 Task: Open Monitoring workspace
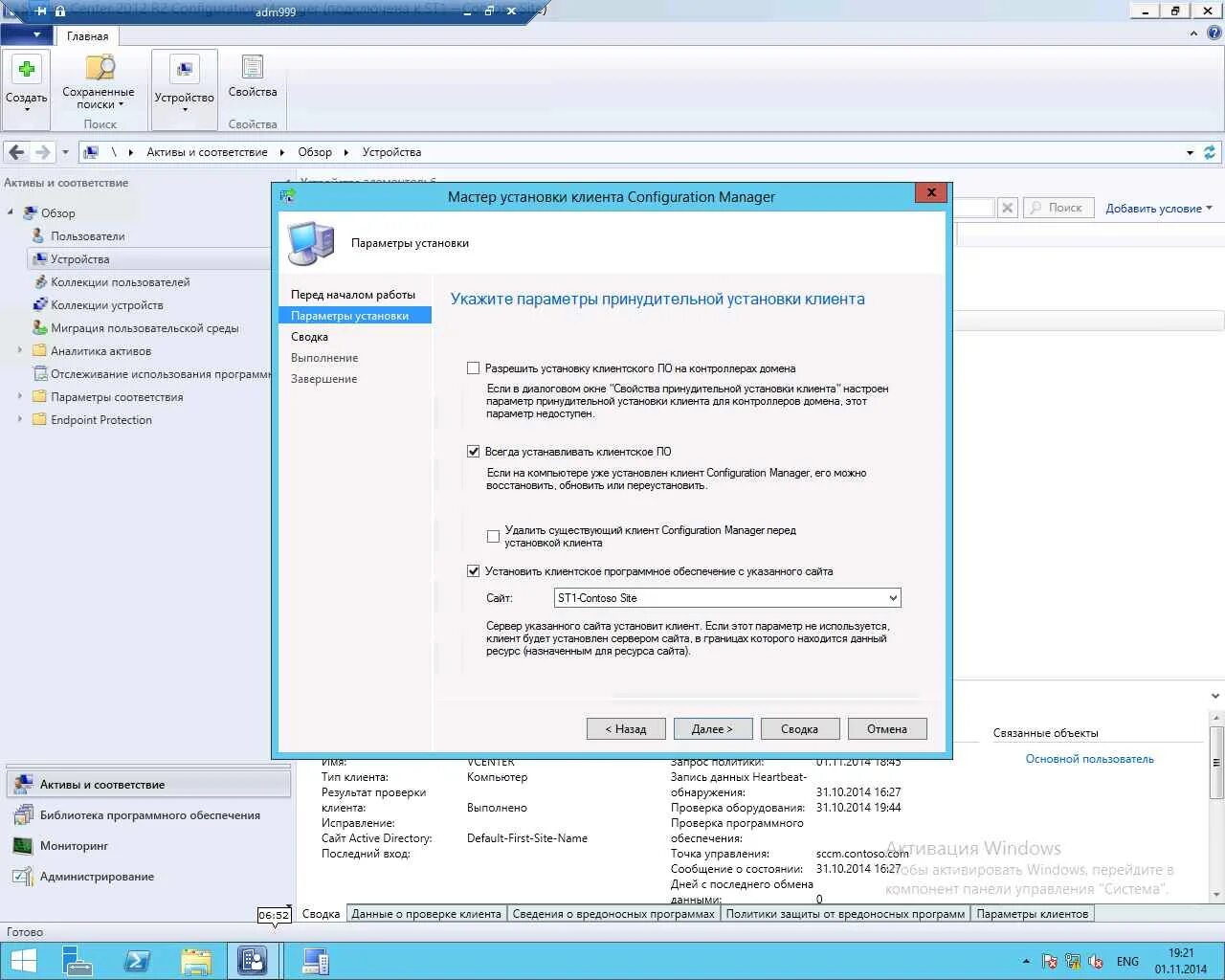[x=148, y=846]
